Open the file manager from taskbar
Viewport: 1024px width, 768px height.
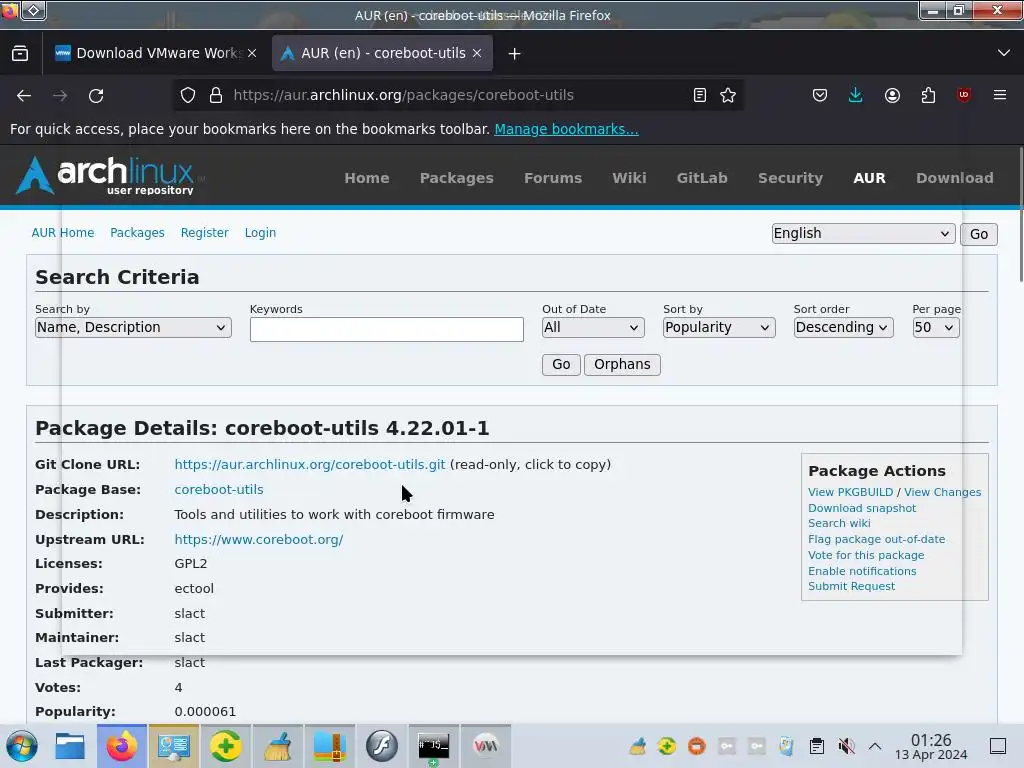click(x=70, y=746)
